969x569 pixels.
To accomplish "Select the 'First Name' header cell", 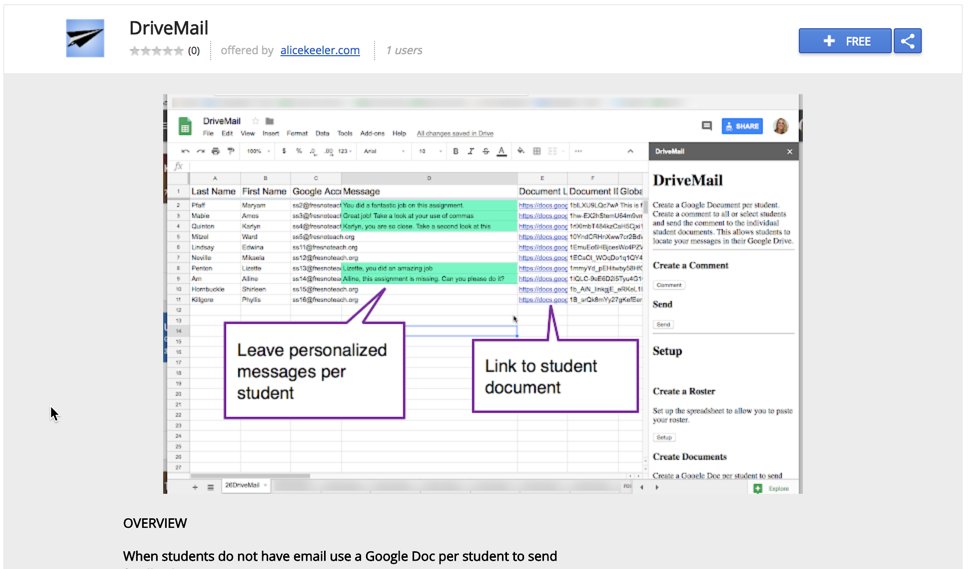I will [x=265, y=192].
